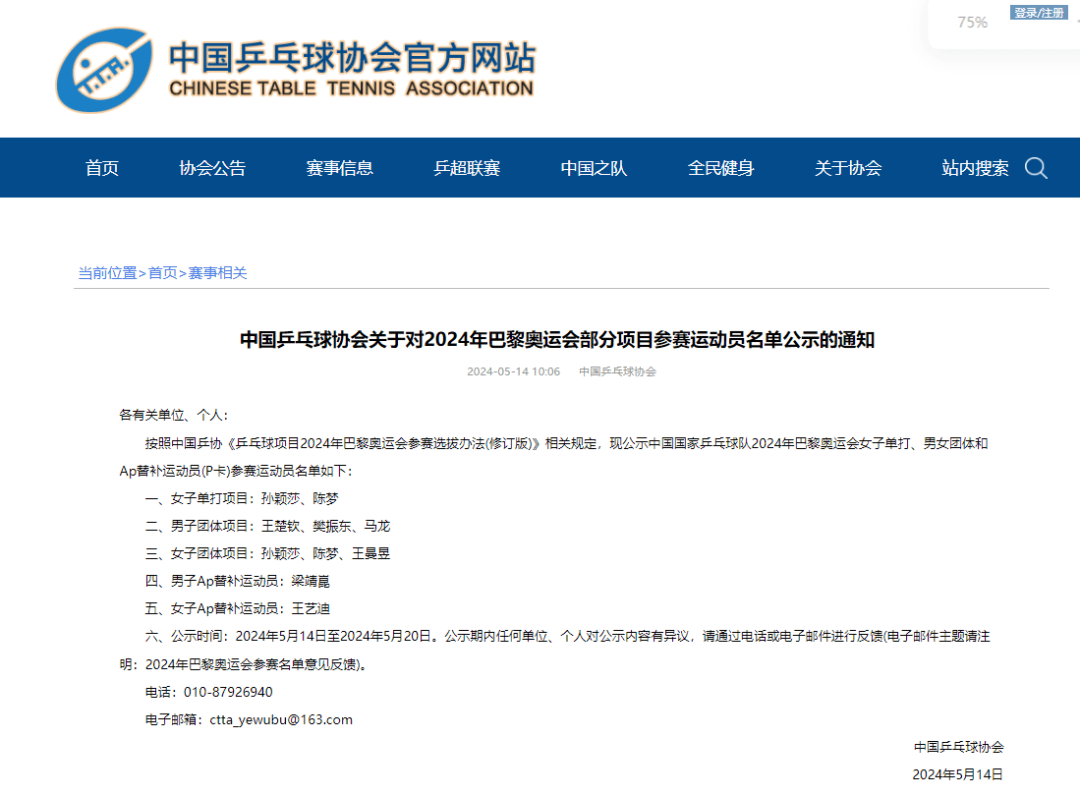This screenshot has width=1080, height=796.
Task: Select the 首页 navigation item
Action: point(101,168)
